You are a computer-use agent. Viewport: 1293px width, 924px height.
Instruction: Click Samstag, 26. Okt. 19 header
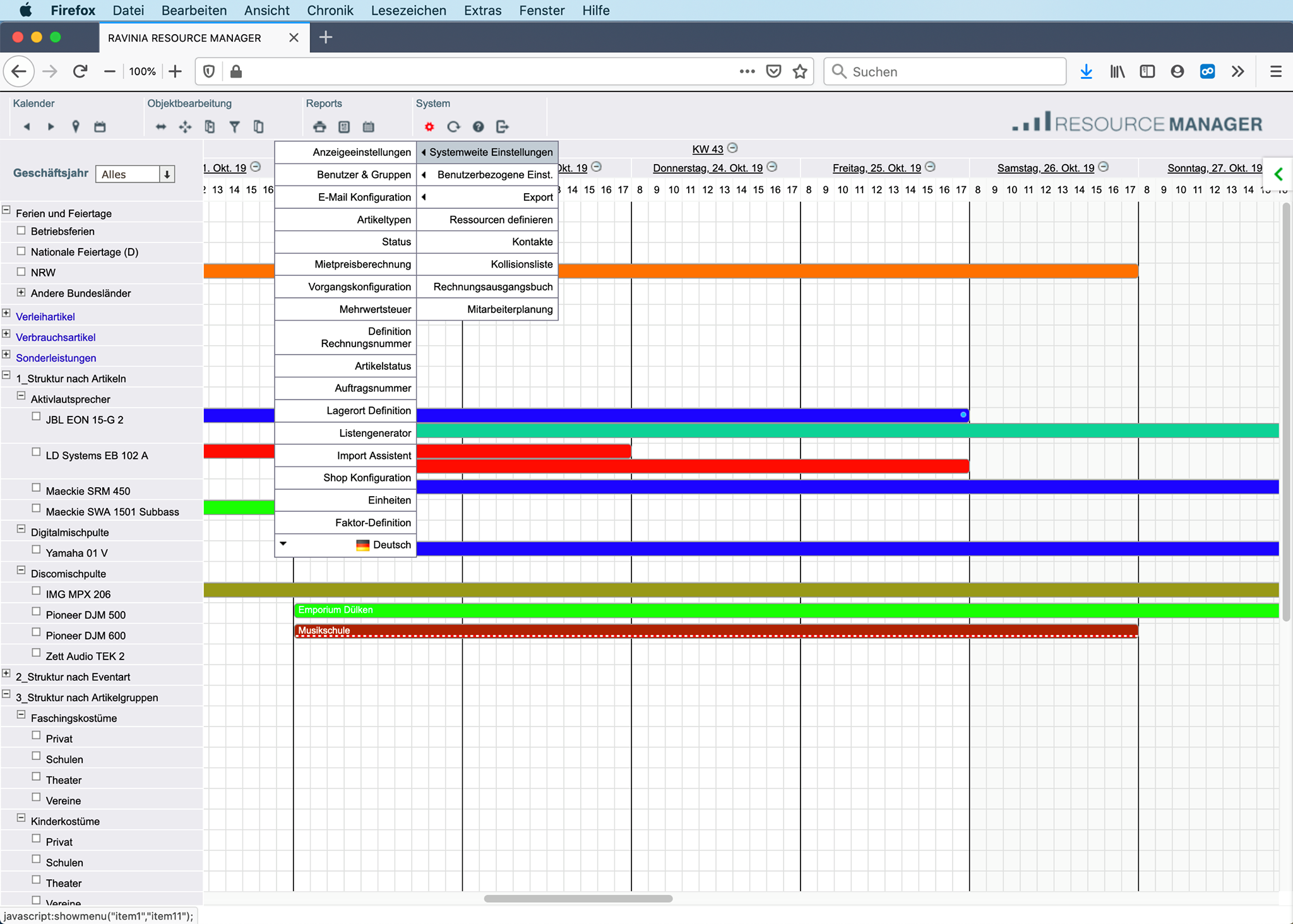coord(1046,168)
